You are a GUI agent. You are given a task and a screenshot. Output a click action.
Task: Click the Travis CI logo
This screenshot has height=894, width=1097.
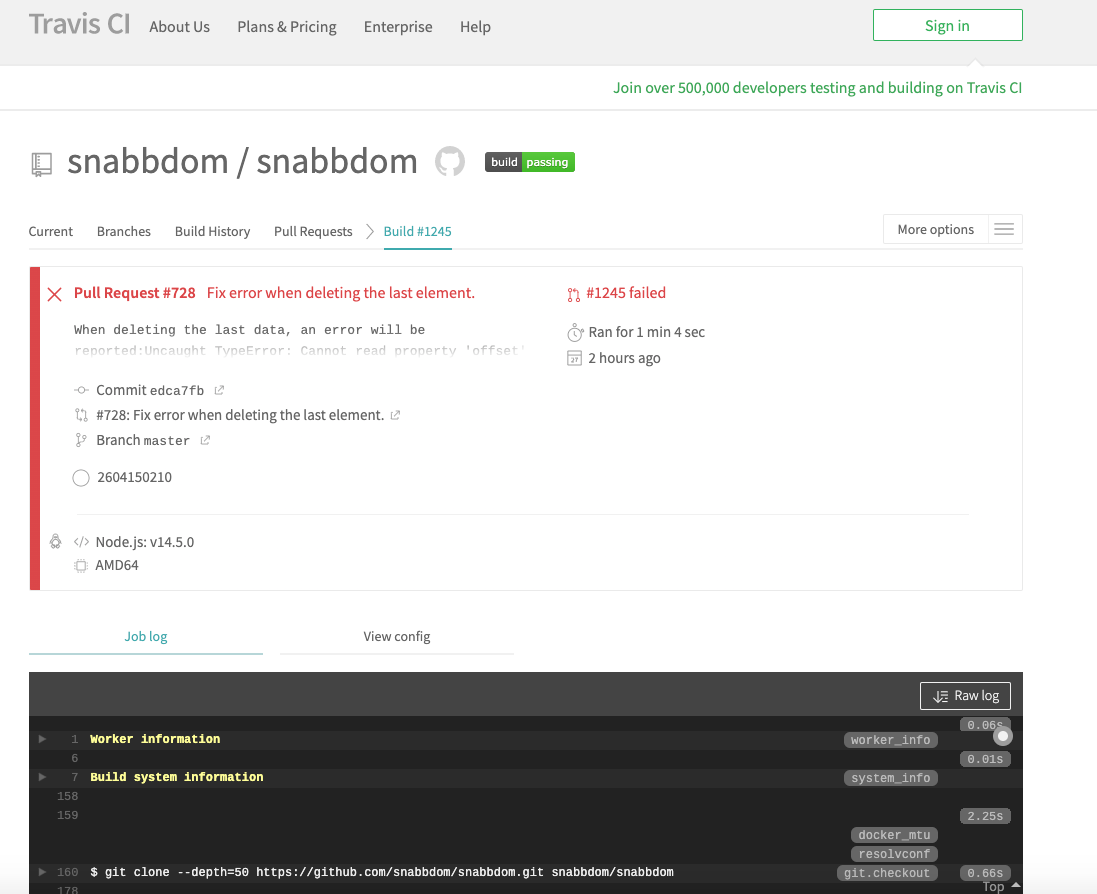pos(79,24)
